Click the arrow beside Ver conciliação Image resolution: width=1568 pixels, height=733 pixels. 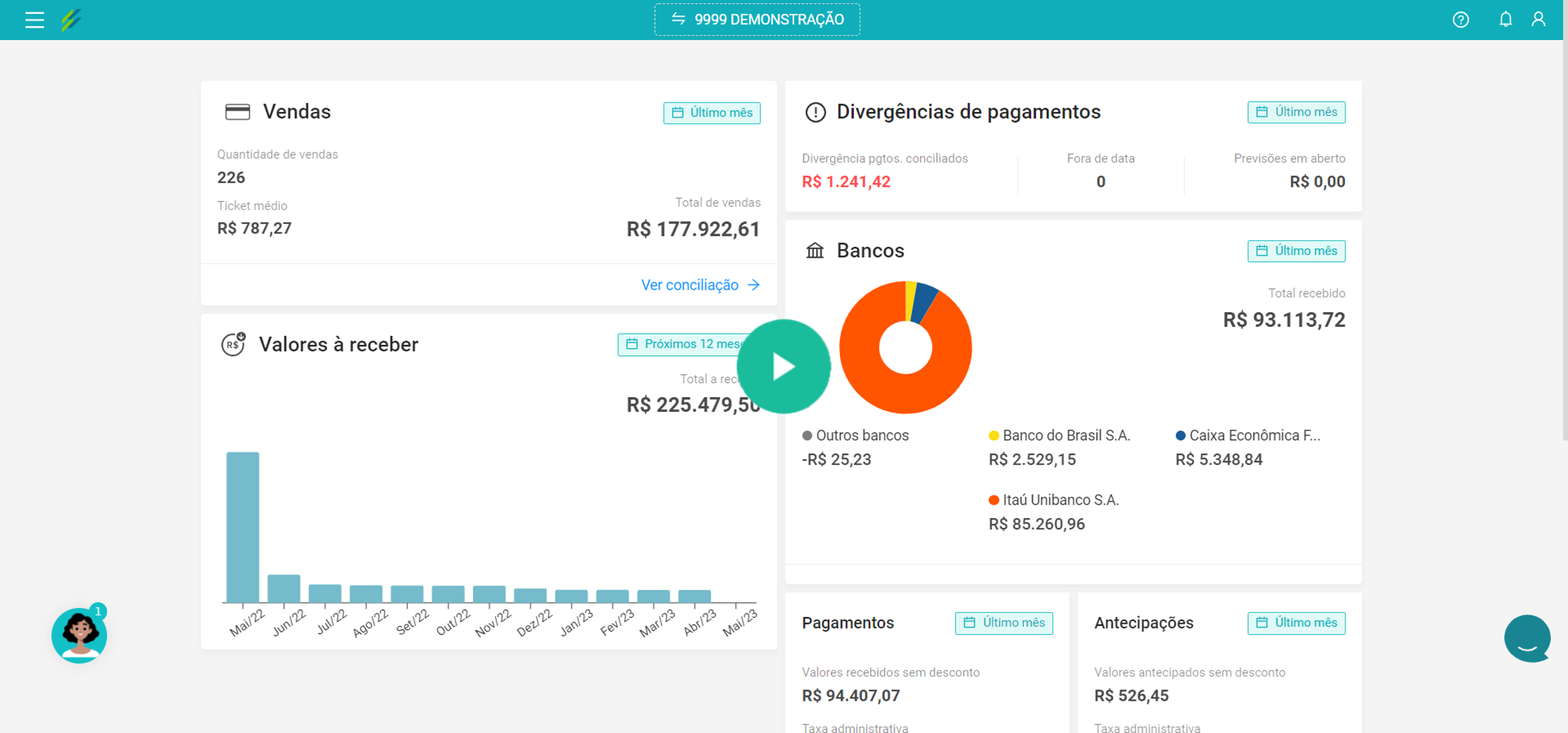point(754,285)
